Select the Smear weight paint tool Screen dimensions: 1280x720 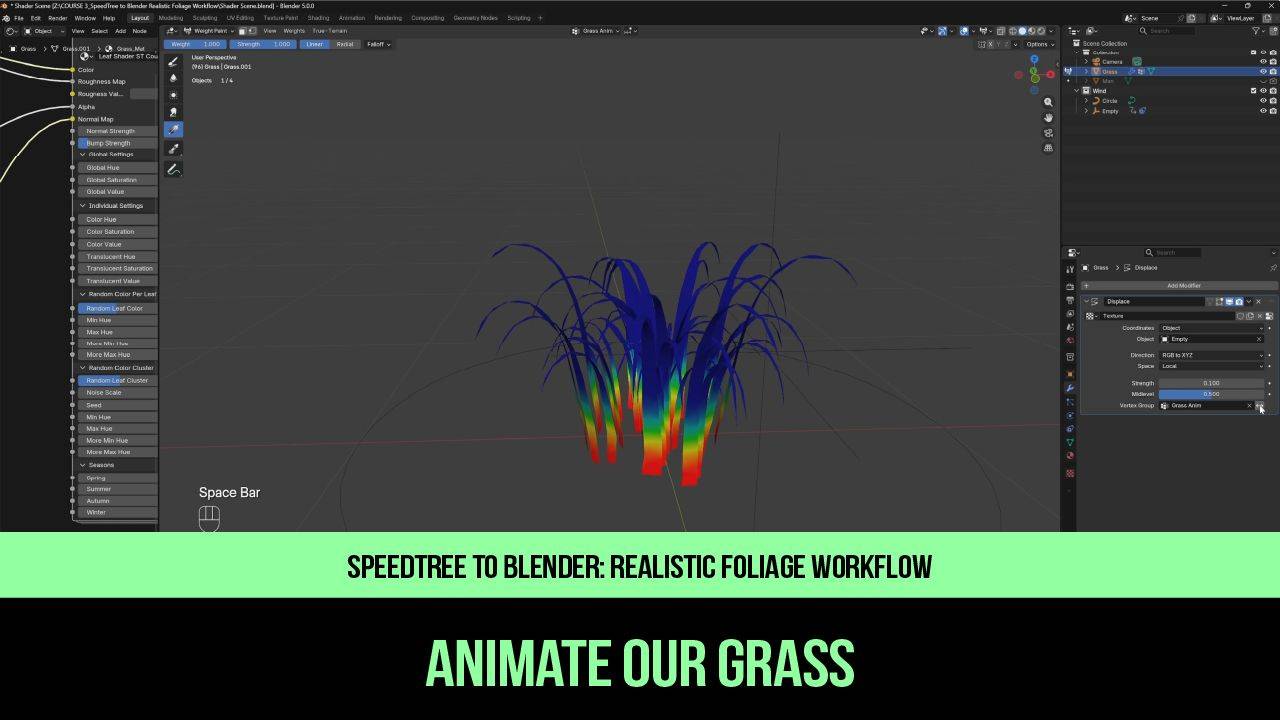point(173,112)
